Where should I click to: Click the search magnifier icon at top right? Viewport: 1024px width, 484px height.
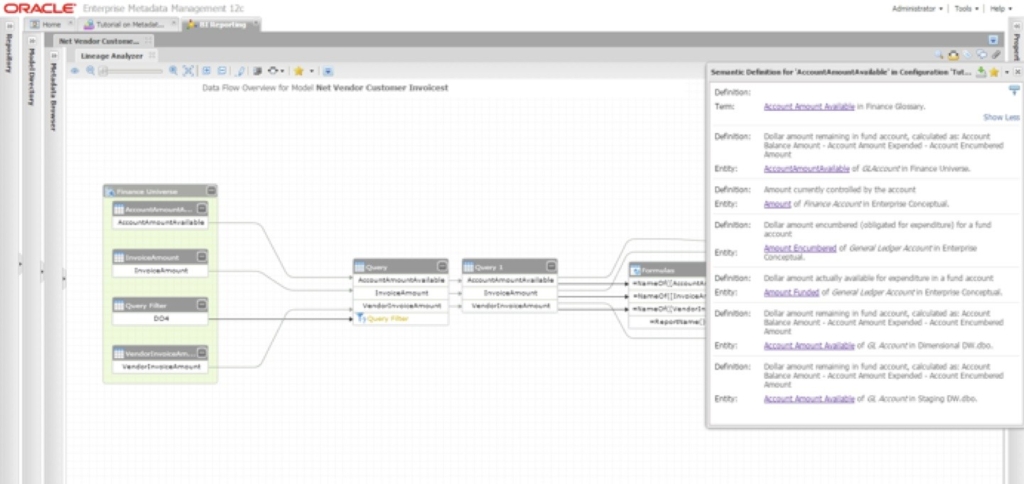[939, 56]
